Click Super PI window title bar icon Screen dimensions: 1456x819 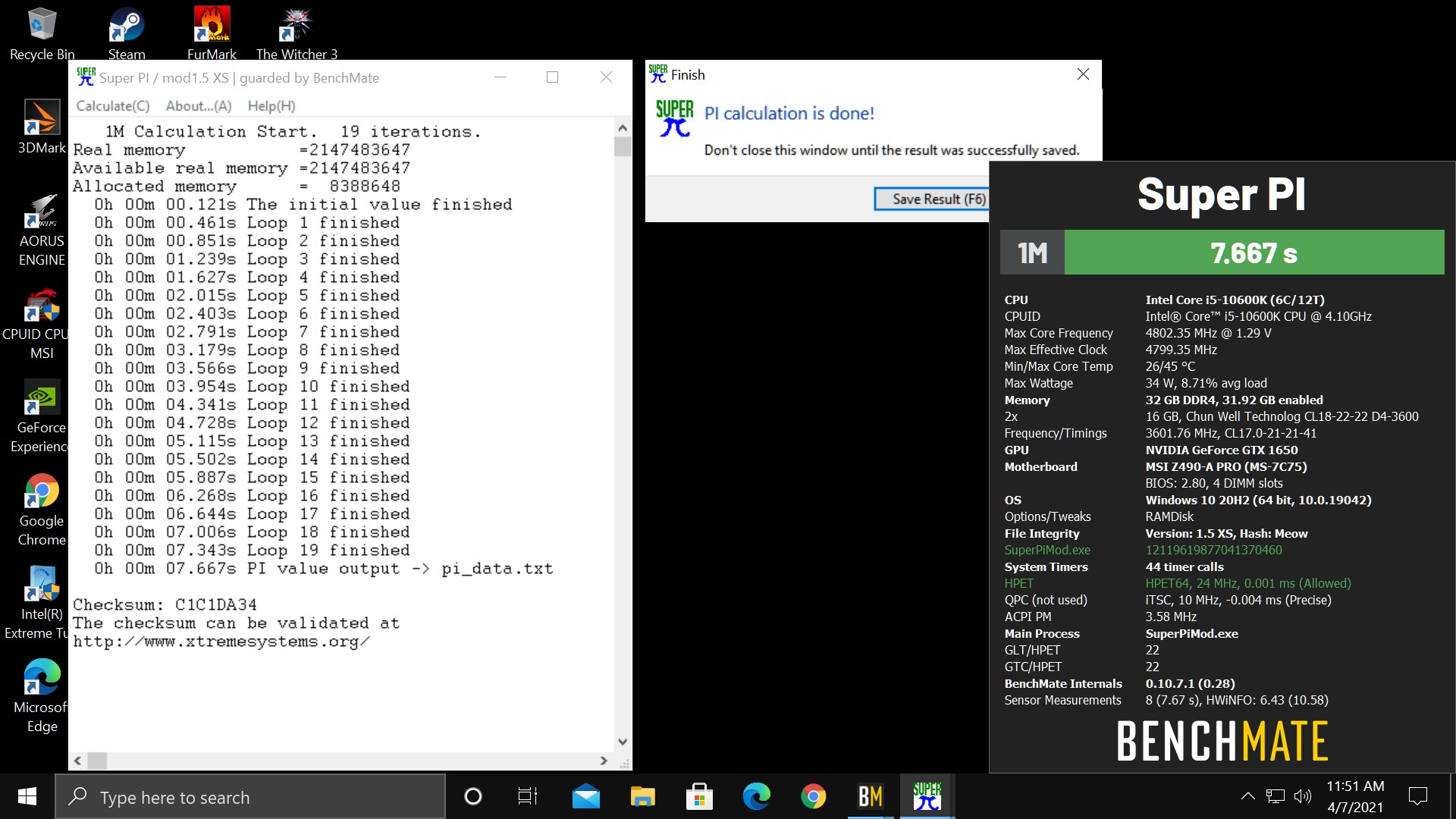click(86, 77)
